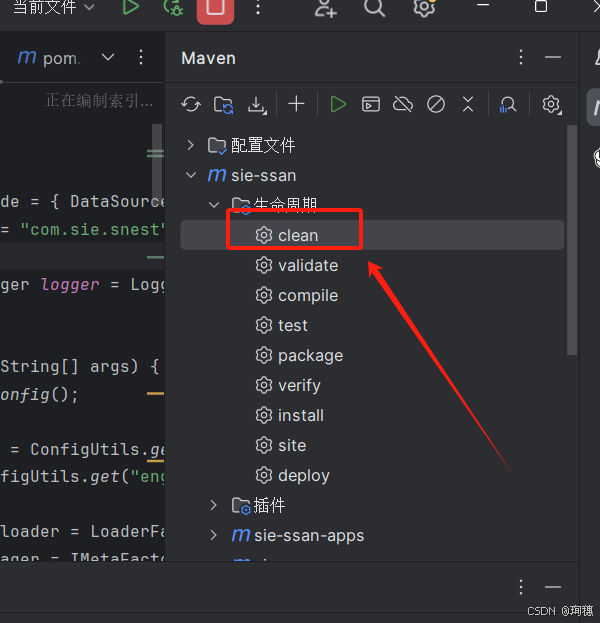
Task: Select sie-ssan-apps module label
Action: coord(309,536)
